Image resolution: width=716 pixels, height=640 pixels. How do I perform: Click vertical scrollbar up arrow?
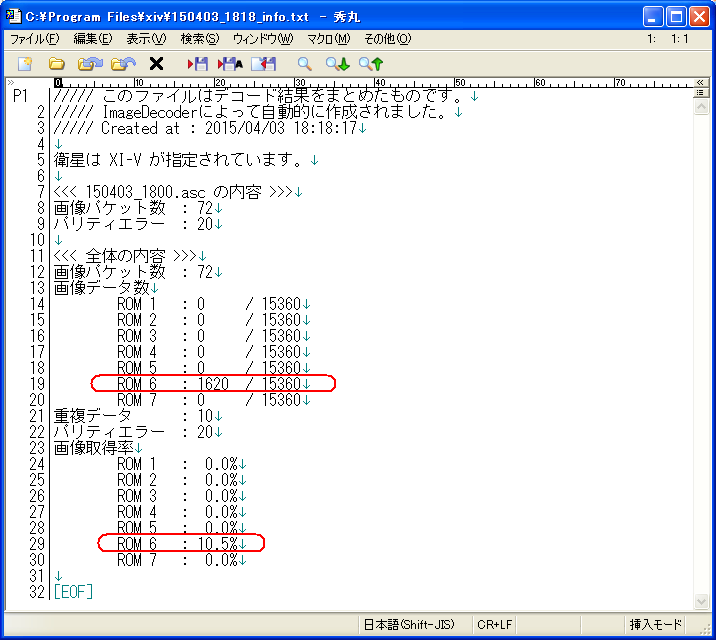pyautogui.click(x=701, y=107)
